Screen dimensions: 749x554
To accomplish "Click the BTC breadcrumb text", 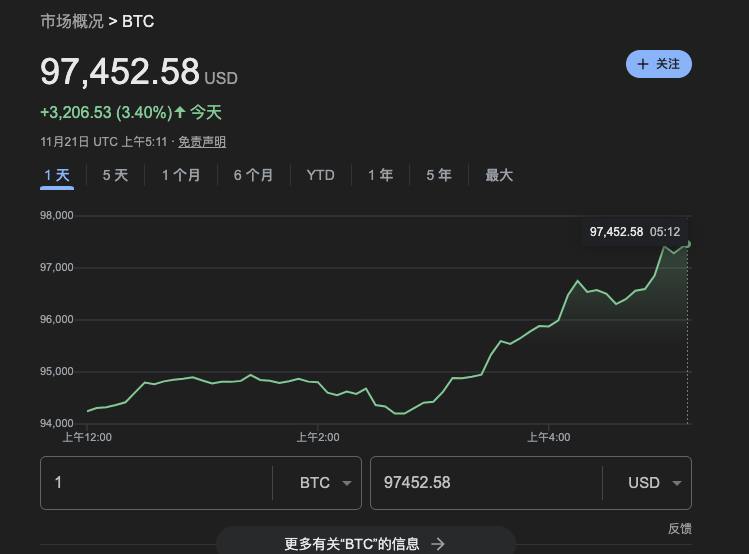I will coord(138,21).
